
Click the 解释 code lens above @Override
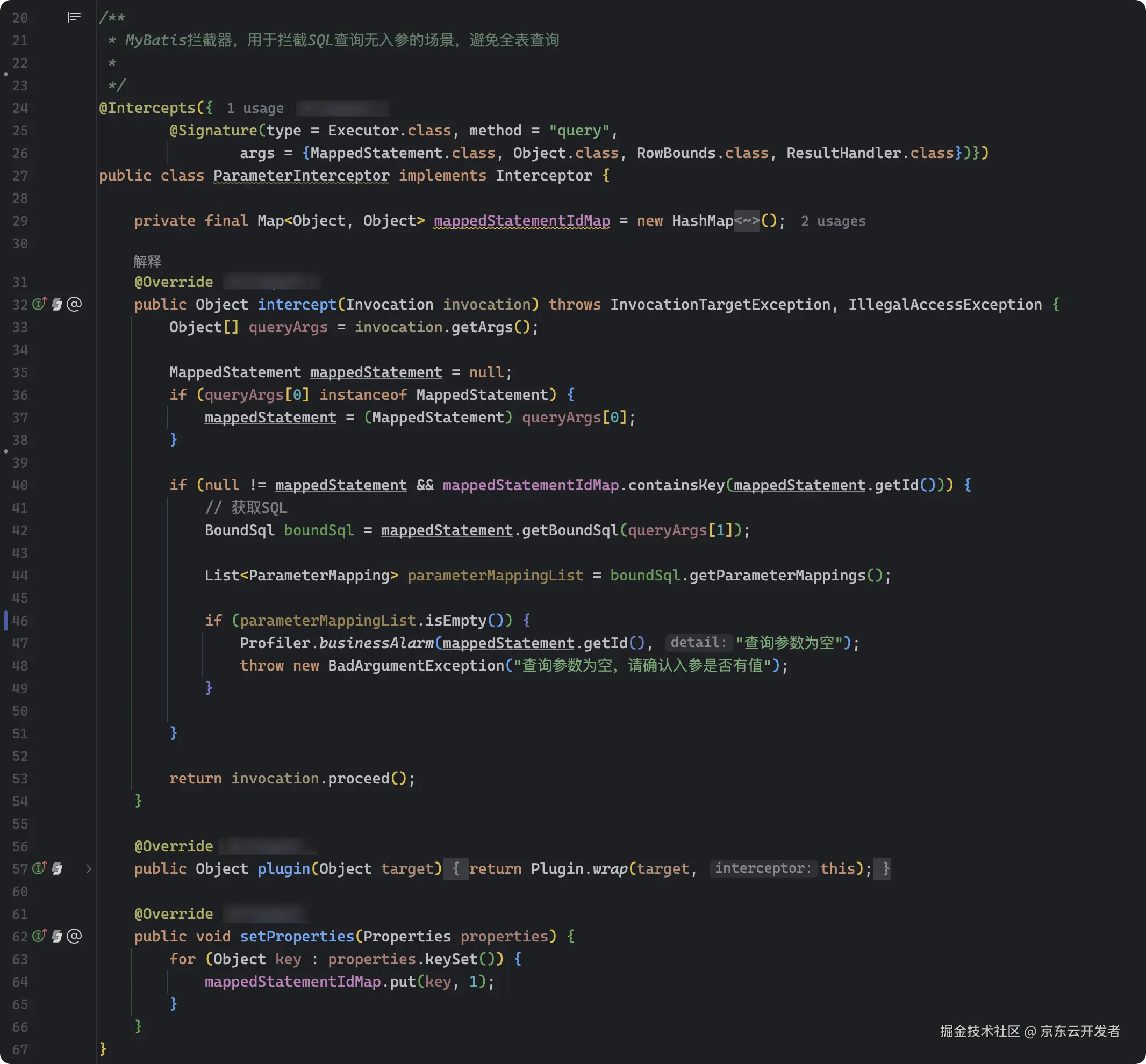[147, 261]
